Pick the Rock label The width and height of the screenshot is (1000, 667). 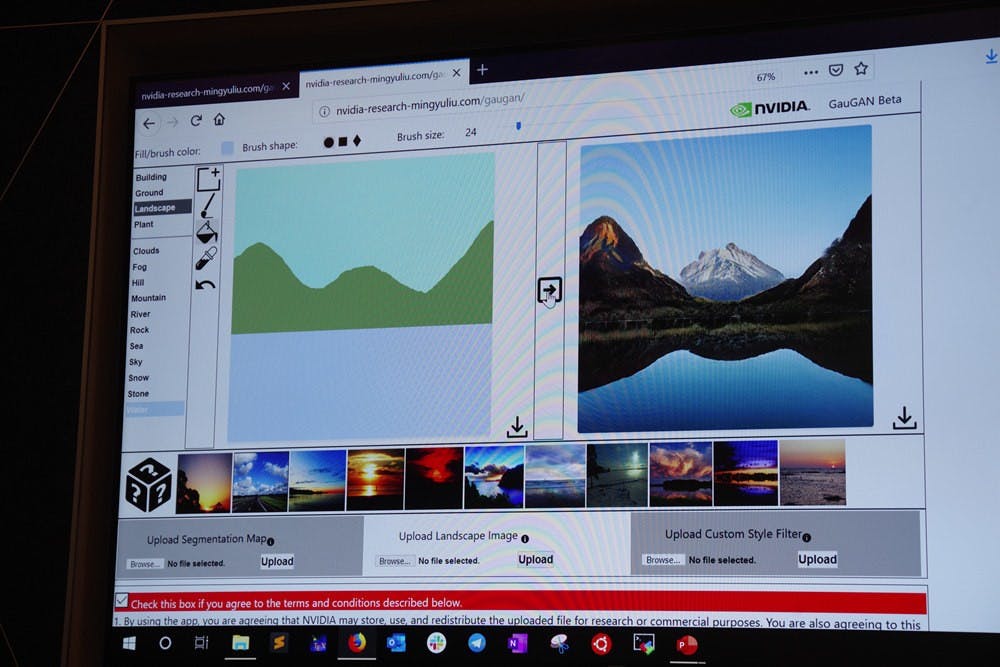139,330
